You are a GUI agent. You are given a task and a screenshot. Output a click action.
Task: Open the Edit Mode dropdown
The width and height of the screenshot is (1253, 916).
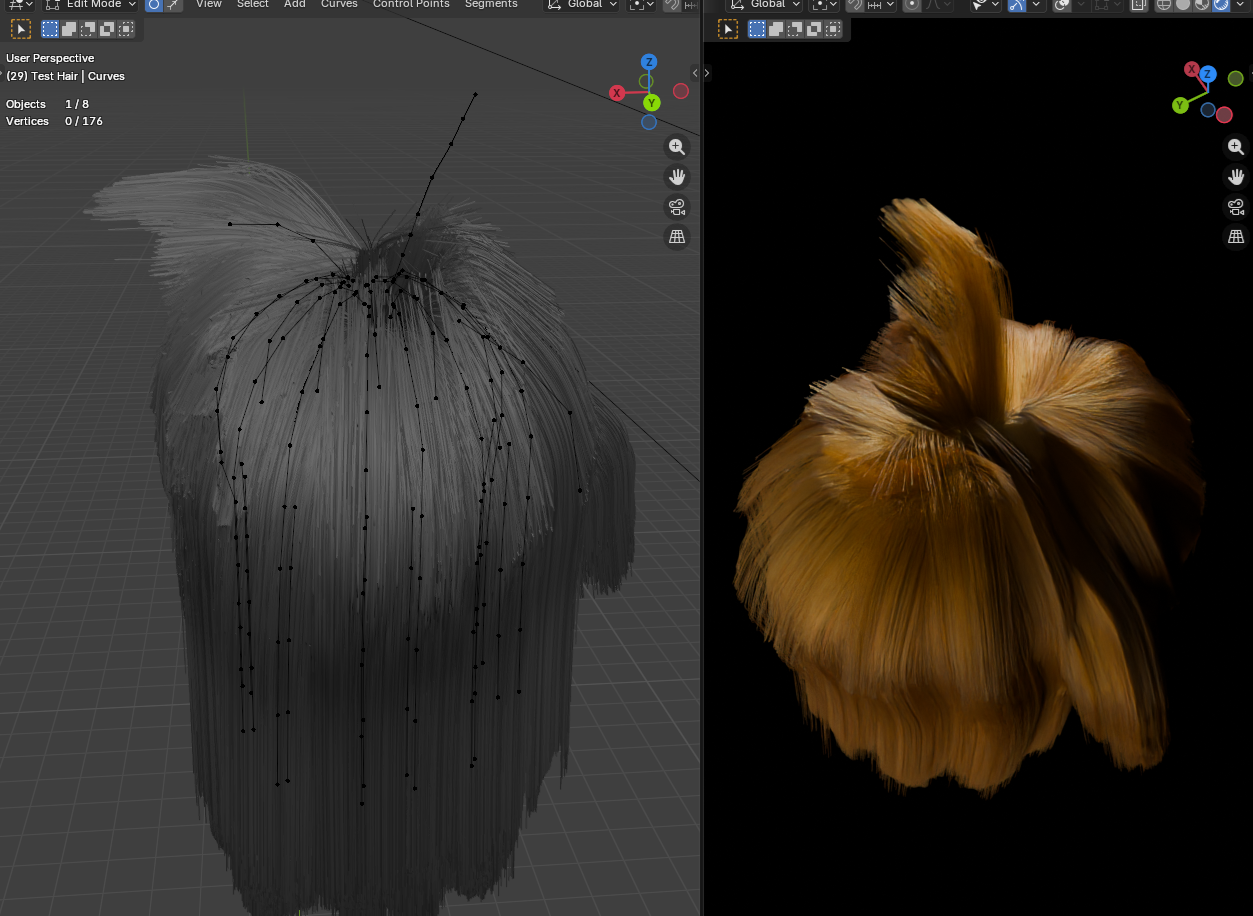tap(91, 5)
